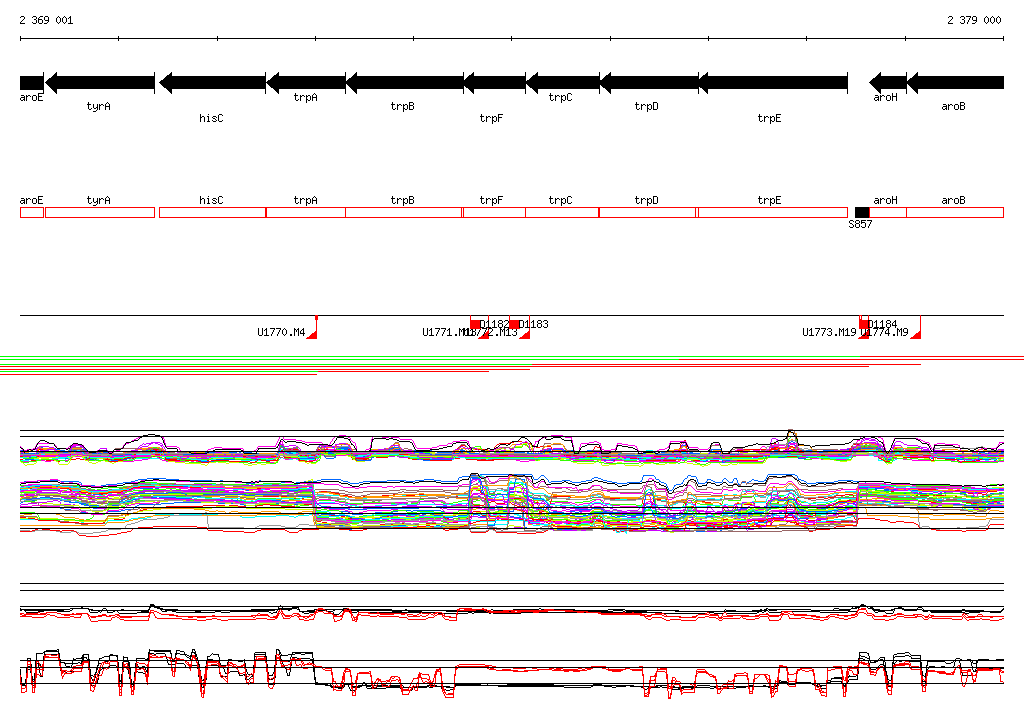Viewport: 1024px width, 714px height.
Task: Click the aroH gene arrow
Action: [x=887, y=82]
